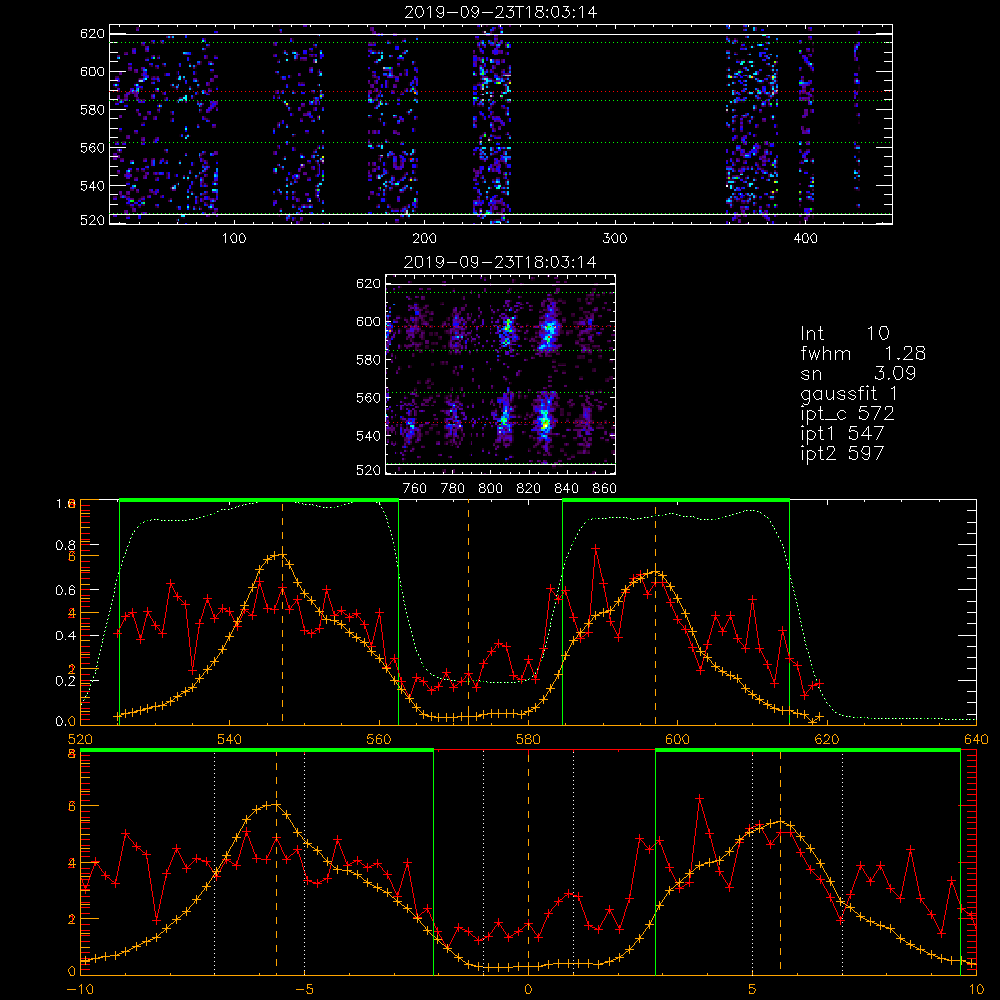
Task: Click x-axis label 5 on bottom plot
Action: (x=753, y=989)
